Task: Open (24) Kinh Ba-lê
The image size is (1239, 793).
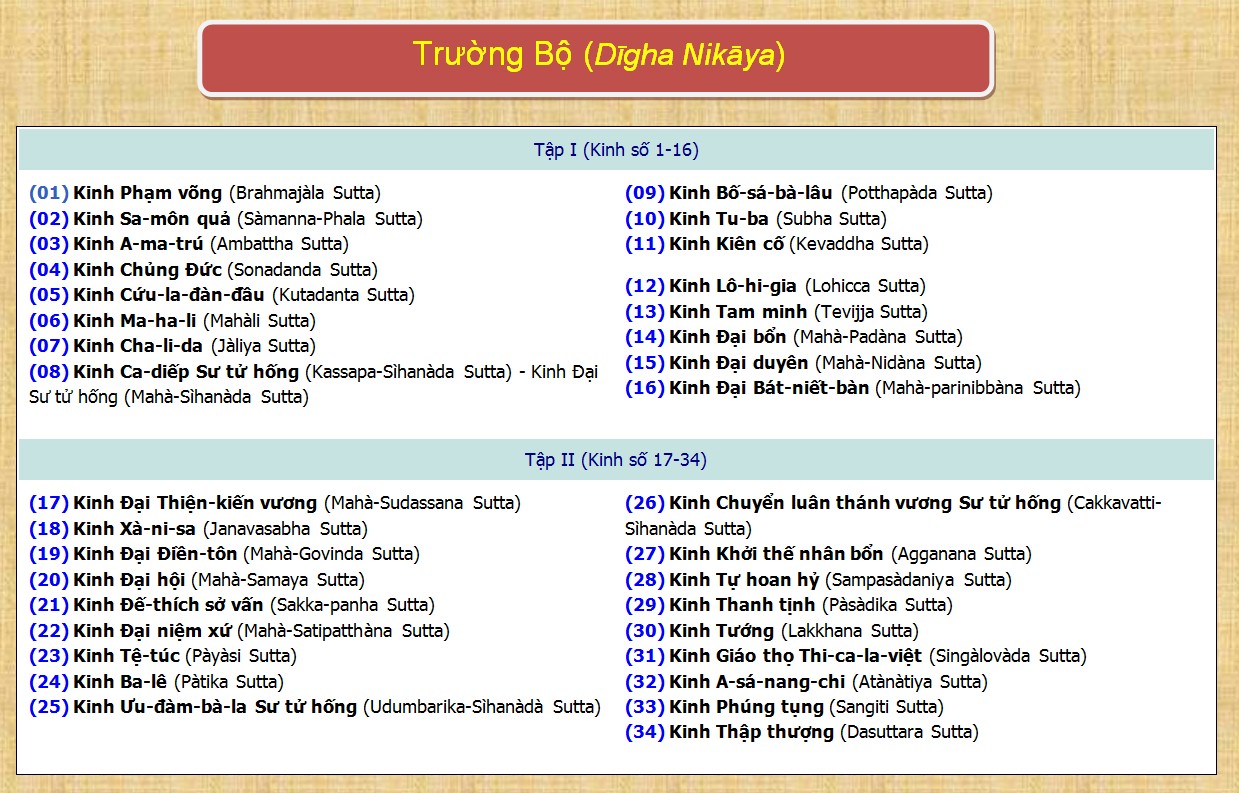Action: tap(99, 681)
